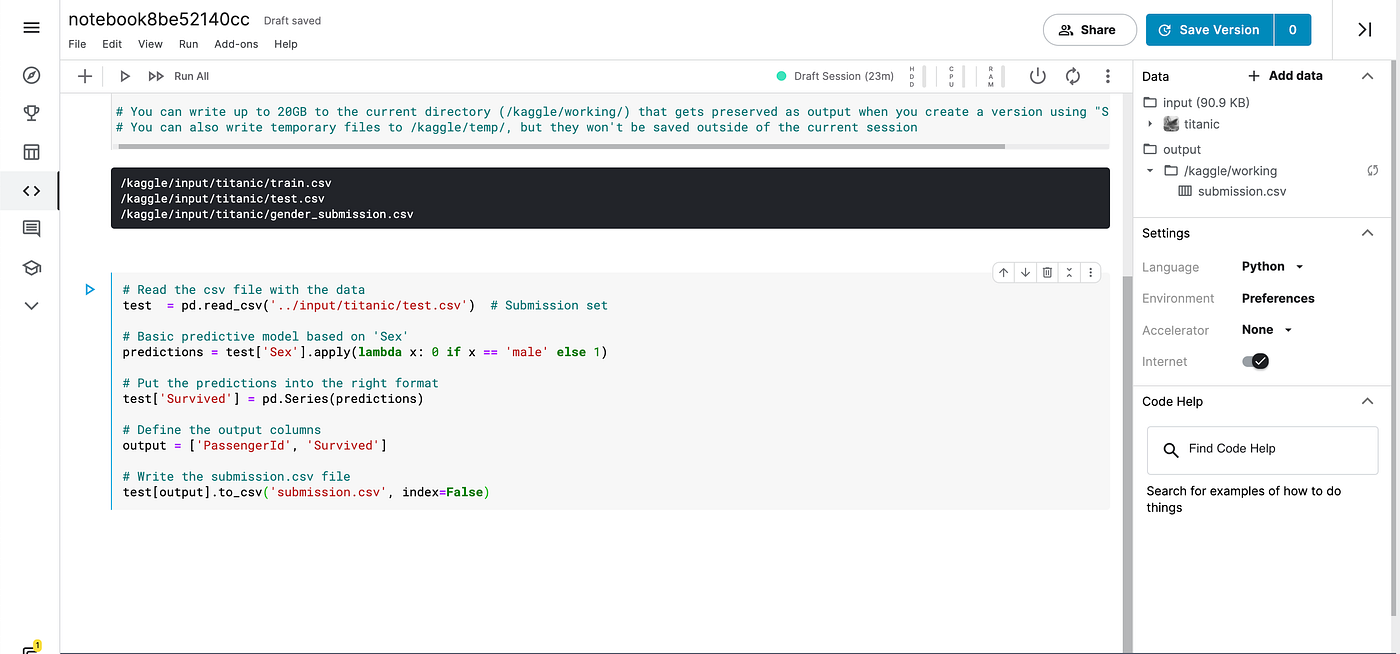The image size is (1400, 654).
Task: Open the File menu
Action: 77,44
